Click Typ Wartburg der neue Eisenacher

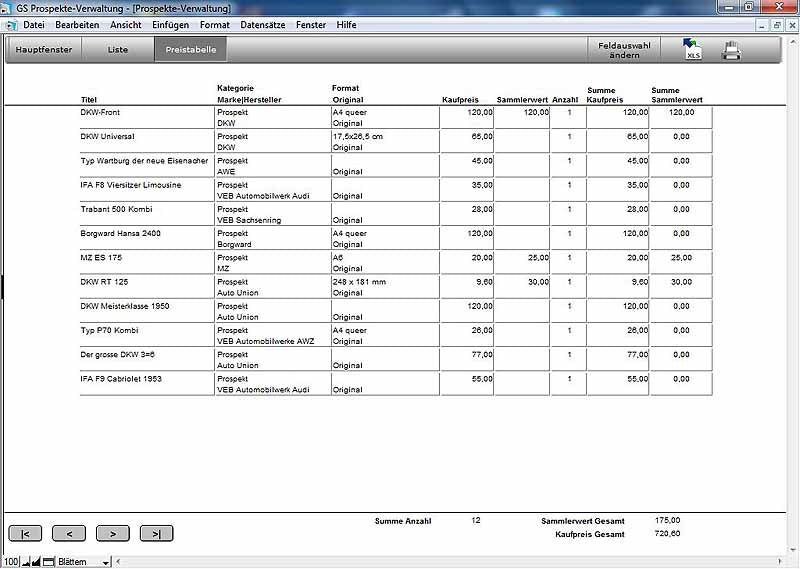144,161
